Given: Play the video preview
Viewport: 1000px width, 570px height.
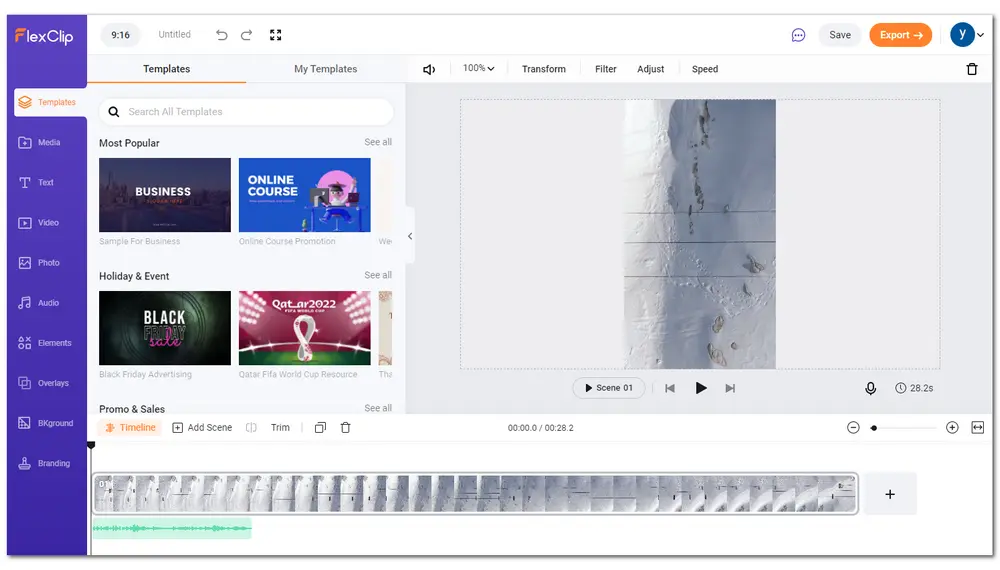Looking at the screenshot, I should 701,388.
